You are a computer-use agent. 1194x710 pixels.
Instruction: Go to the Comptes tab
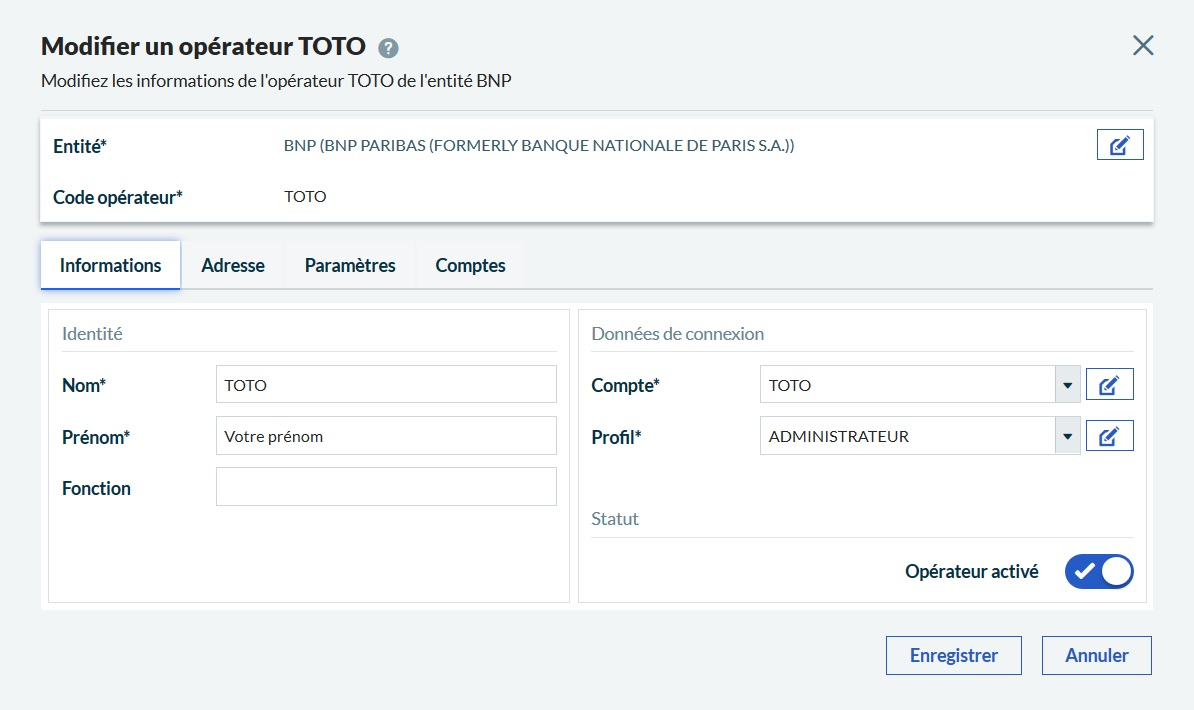click(470, 265)
